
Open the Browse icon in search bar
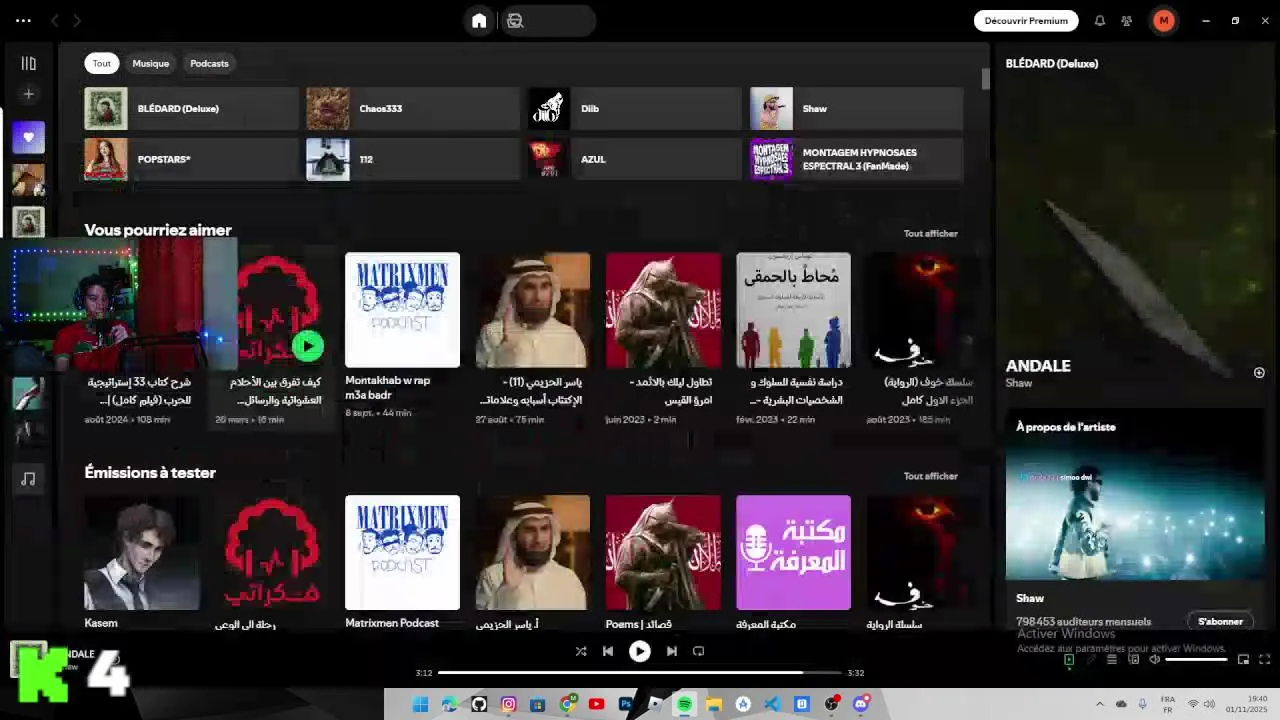click(515, 21)
